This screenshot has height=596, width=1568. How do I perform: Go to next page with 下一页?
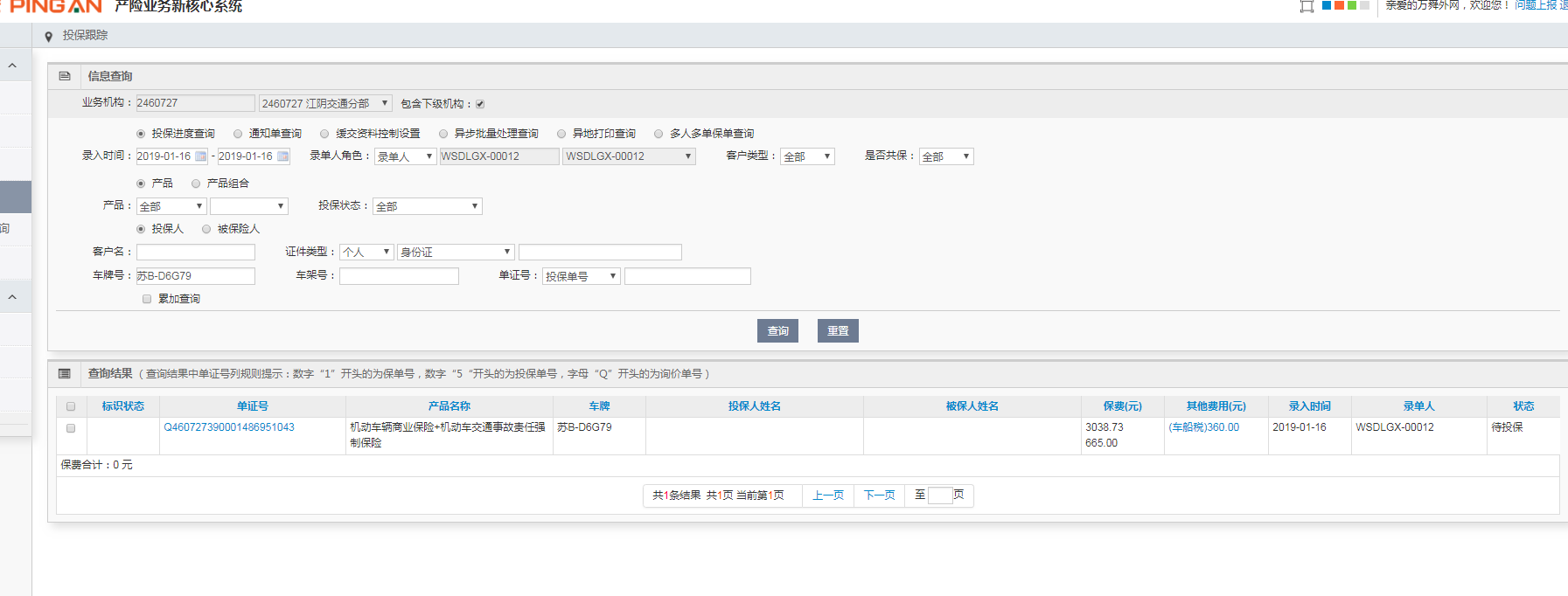point(880,496)
